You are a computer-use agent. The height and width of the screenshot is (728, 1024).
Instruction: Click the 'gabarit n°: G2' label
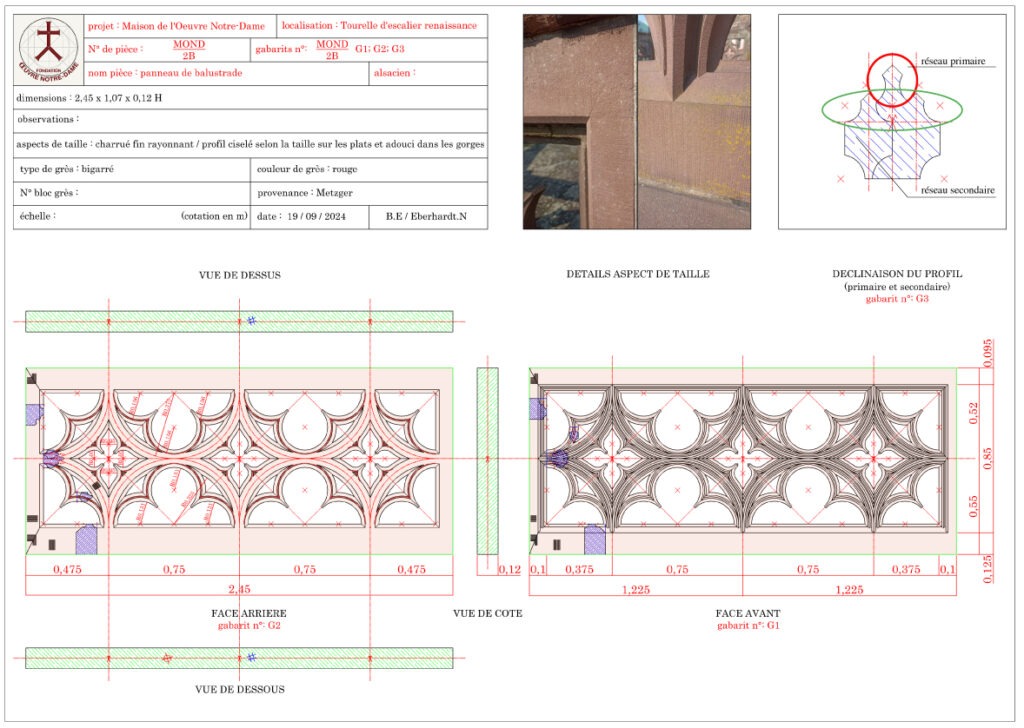249,625
